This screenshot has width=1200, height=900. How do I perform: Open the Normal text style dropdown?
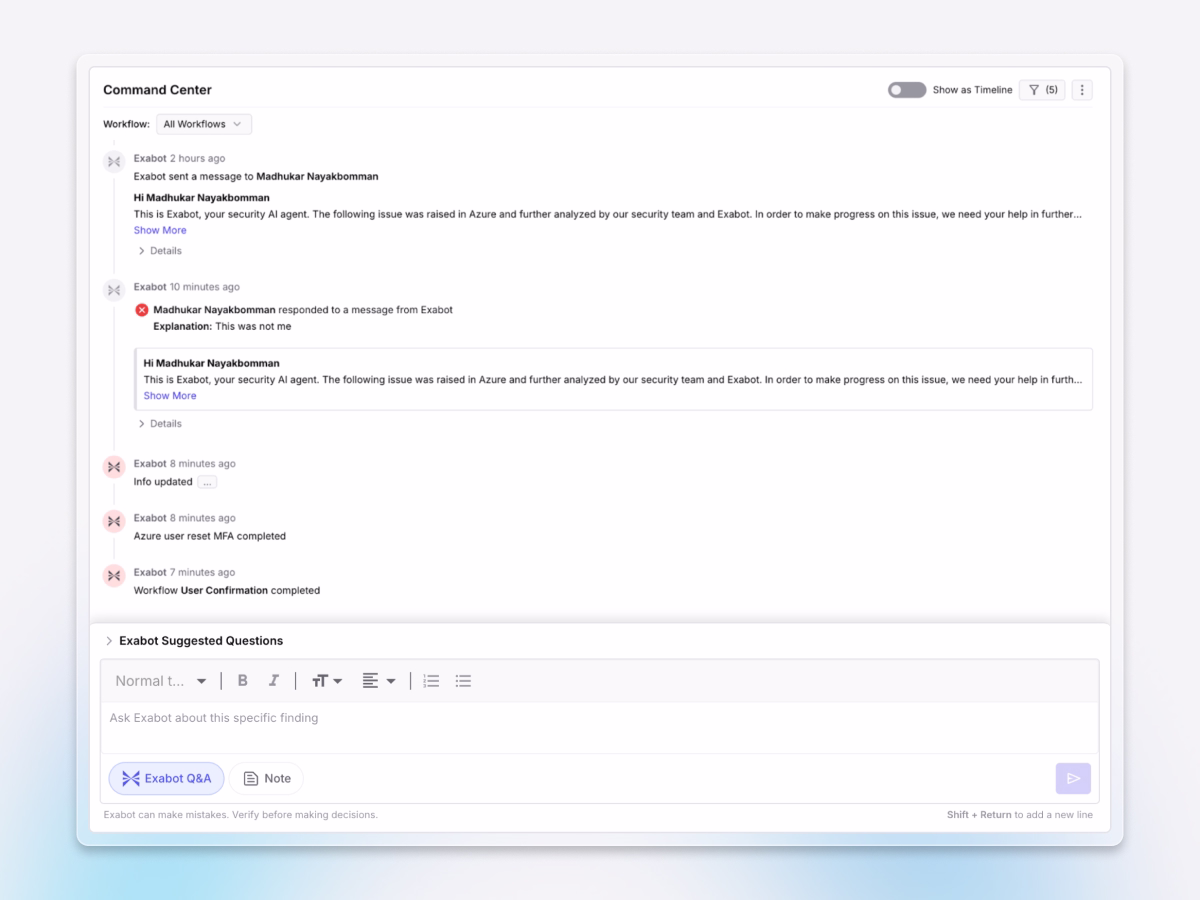click(161, 681)
